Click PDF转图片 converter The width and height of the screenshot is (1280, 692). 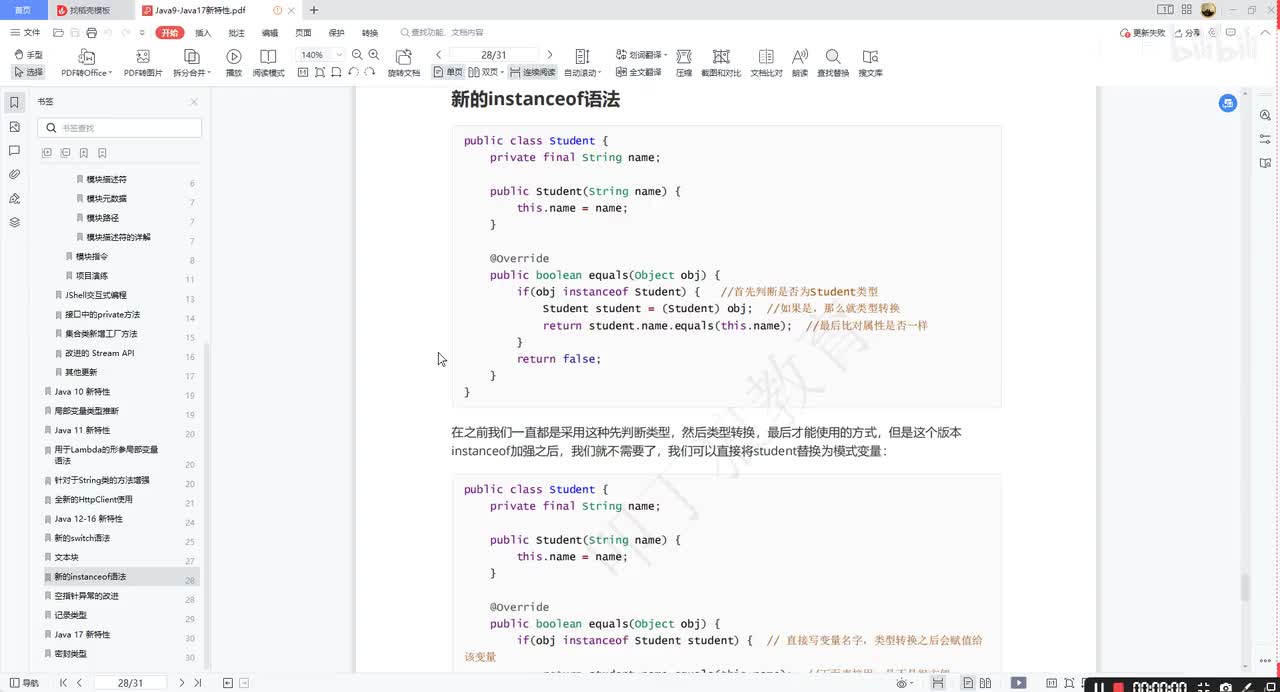[x=143, y=62]
